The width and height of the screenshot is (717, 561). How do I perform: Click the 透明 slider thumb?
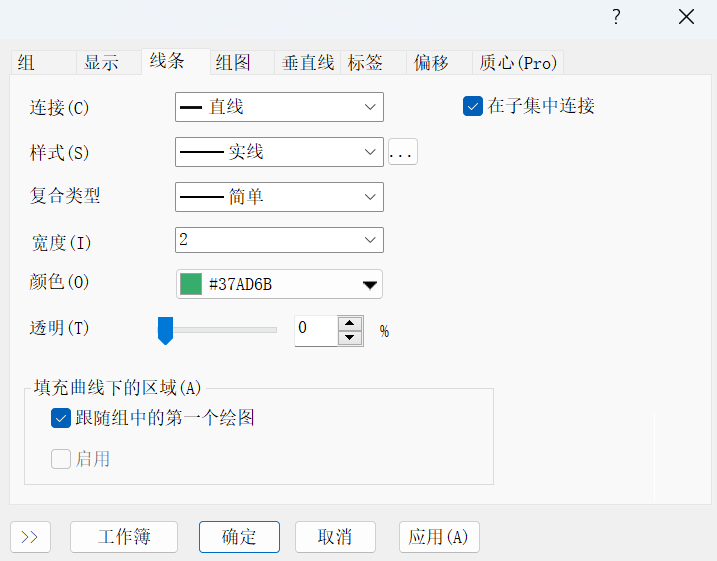point(165,331)
